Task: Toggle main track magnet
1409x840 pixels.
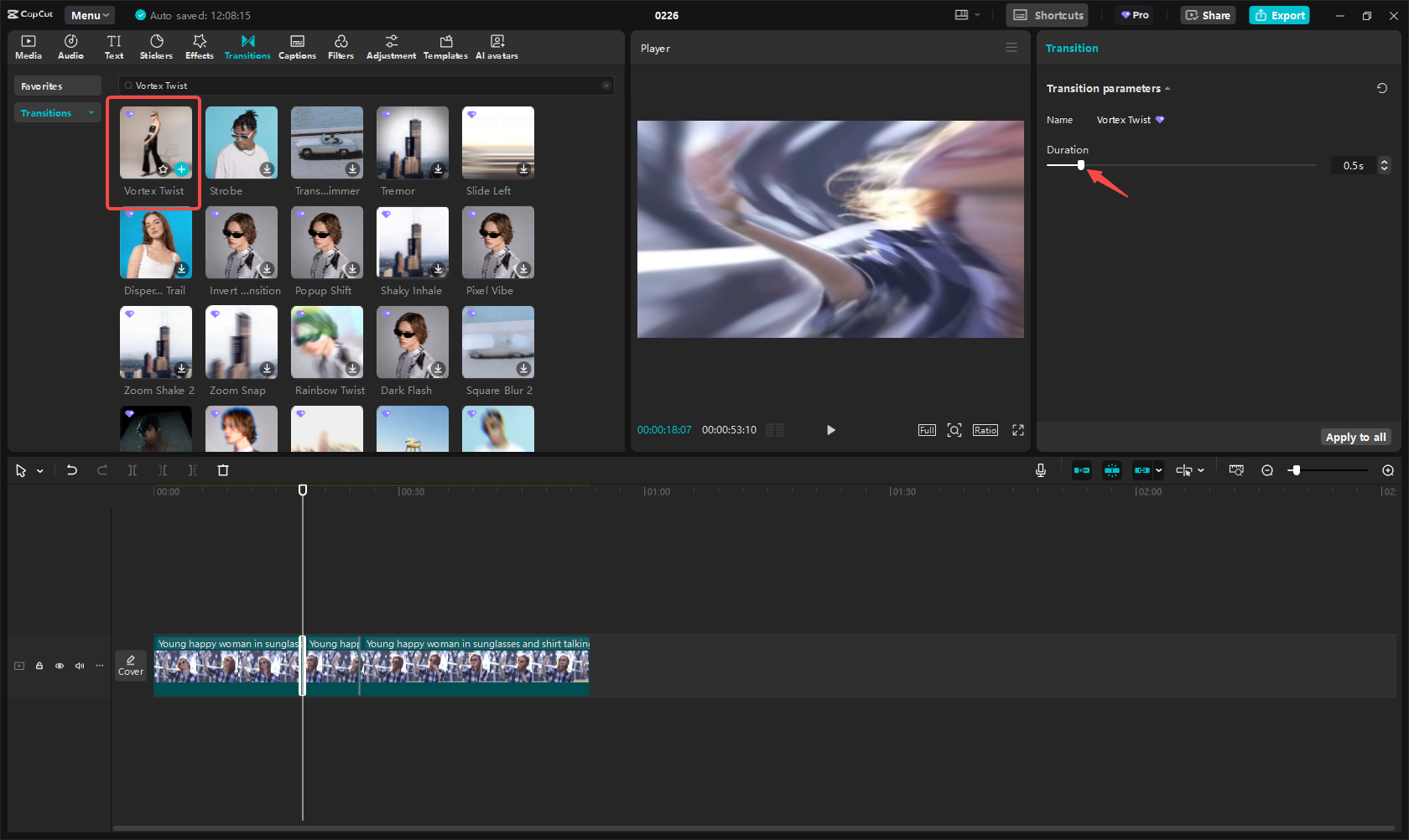Action: 1082,470
